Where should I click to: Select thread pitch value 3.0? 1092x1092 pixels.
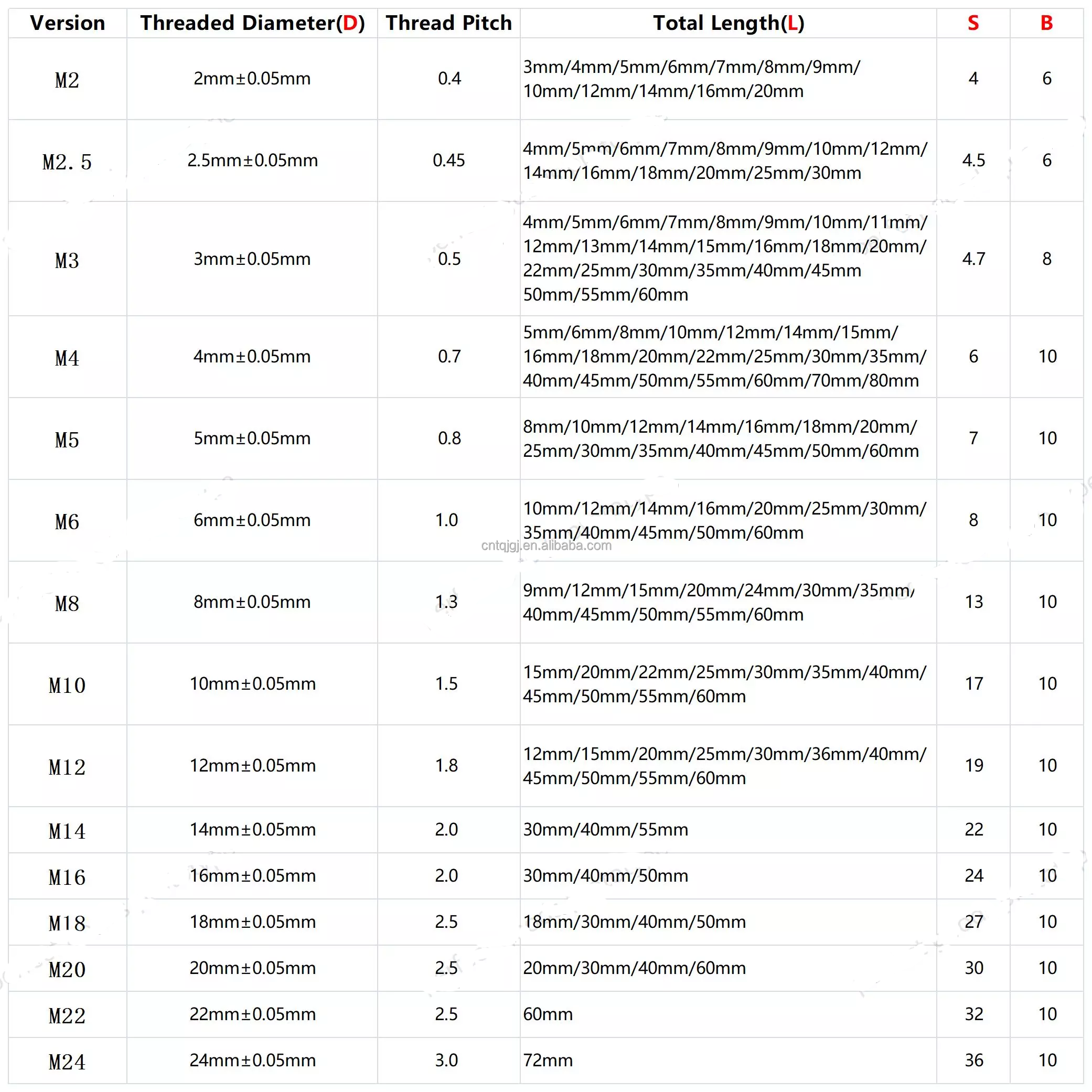(446, 1061)
